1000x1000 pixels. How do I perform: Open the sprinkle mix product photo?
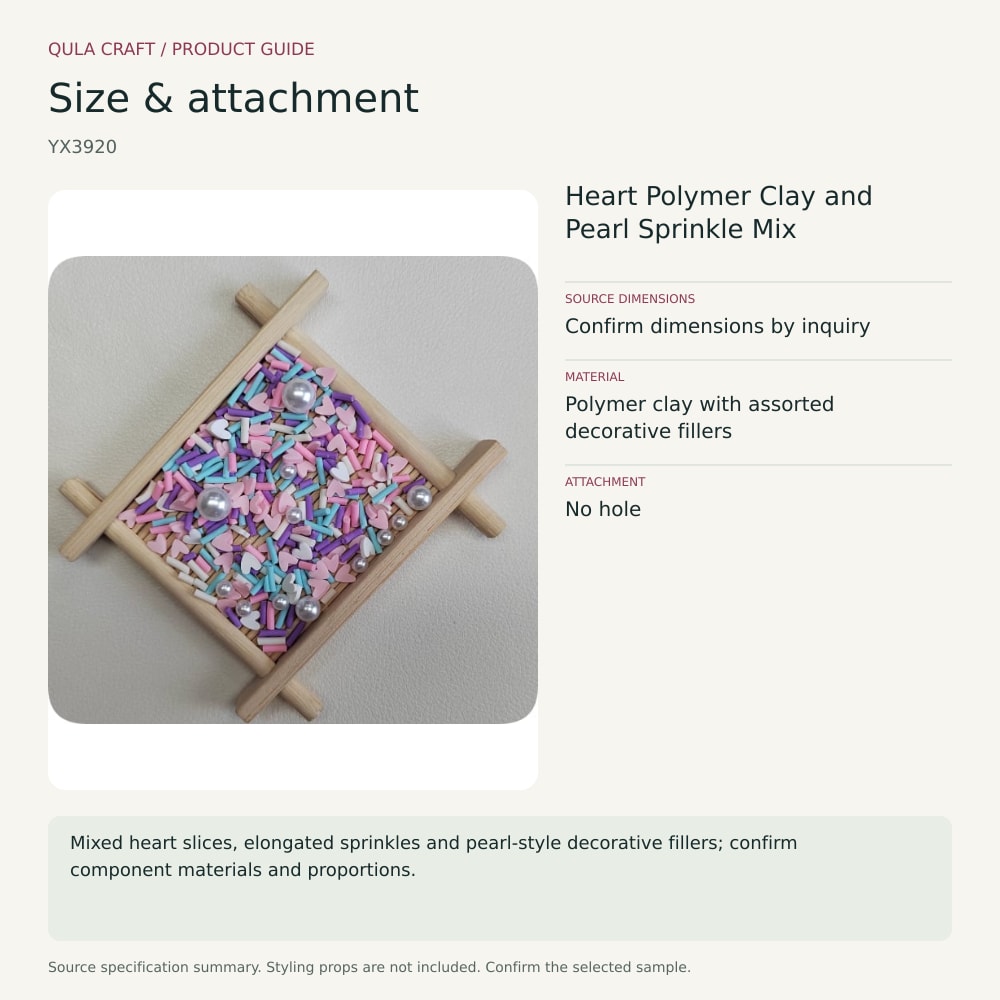coord(293,490)
